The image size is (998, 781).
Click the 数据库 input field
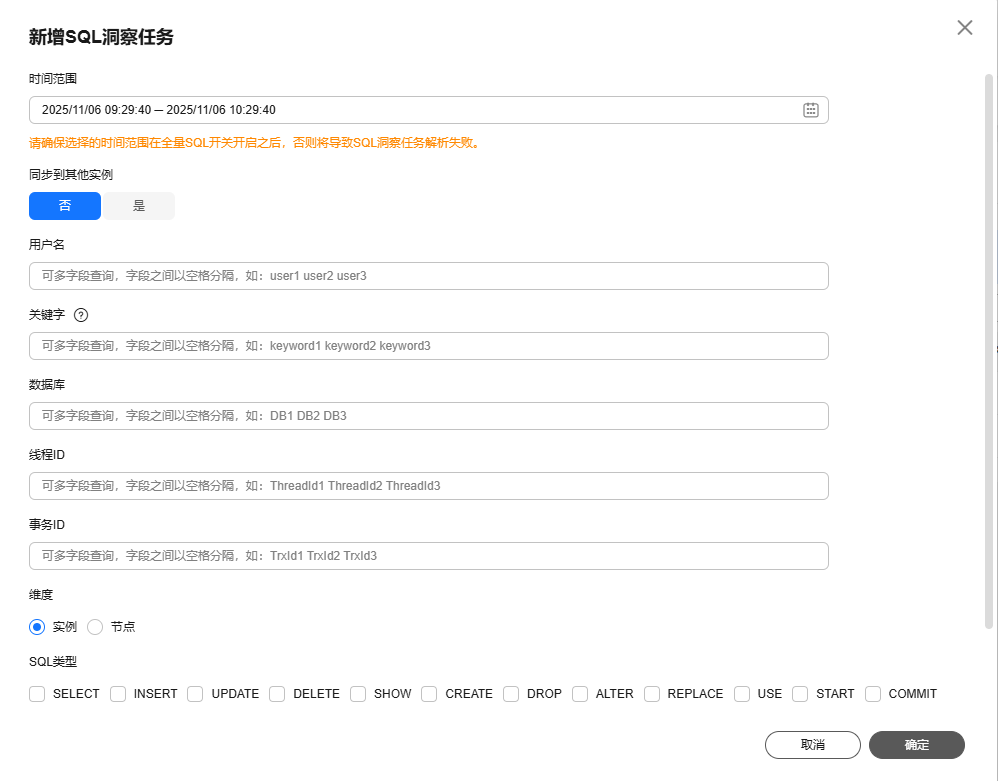click(x=428, y=416)
